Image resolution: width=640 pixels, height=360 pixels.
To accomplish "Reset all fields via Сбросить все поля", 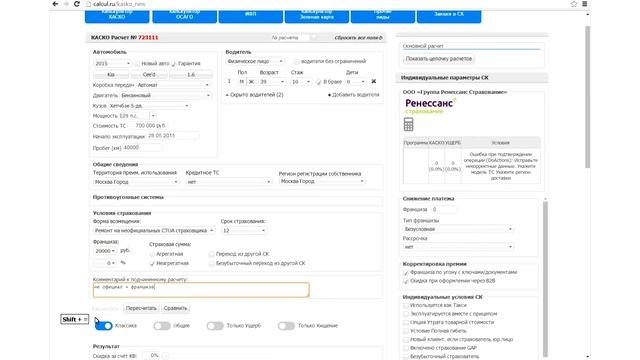I will tap(358, 38).
